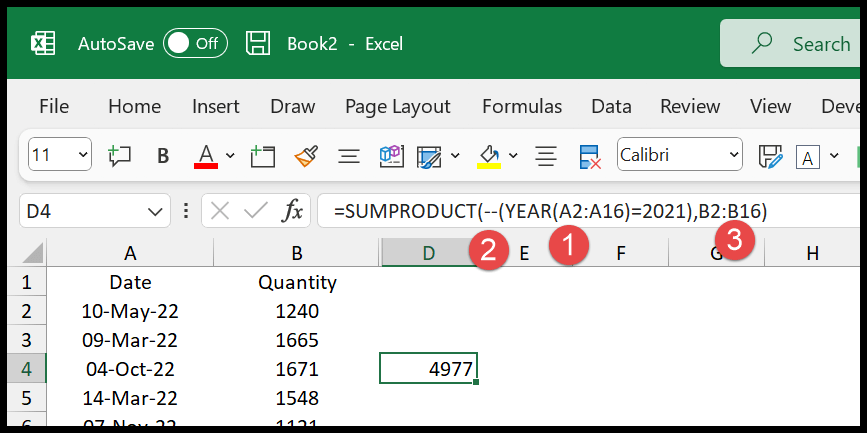
Task: Click the cell with 14-Mar-22
Action: coord(130,398)
